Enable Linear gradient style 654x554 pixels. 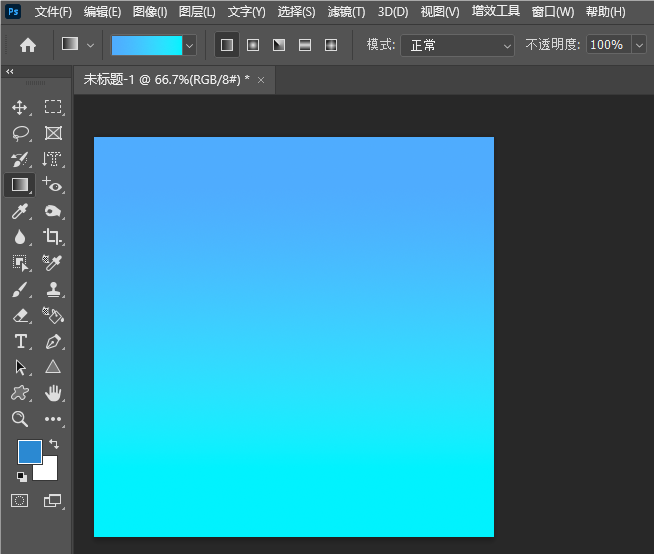pos(227,45)
